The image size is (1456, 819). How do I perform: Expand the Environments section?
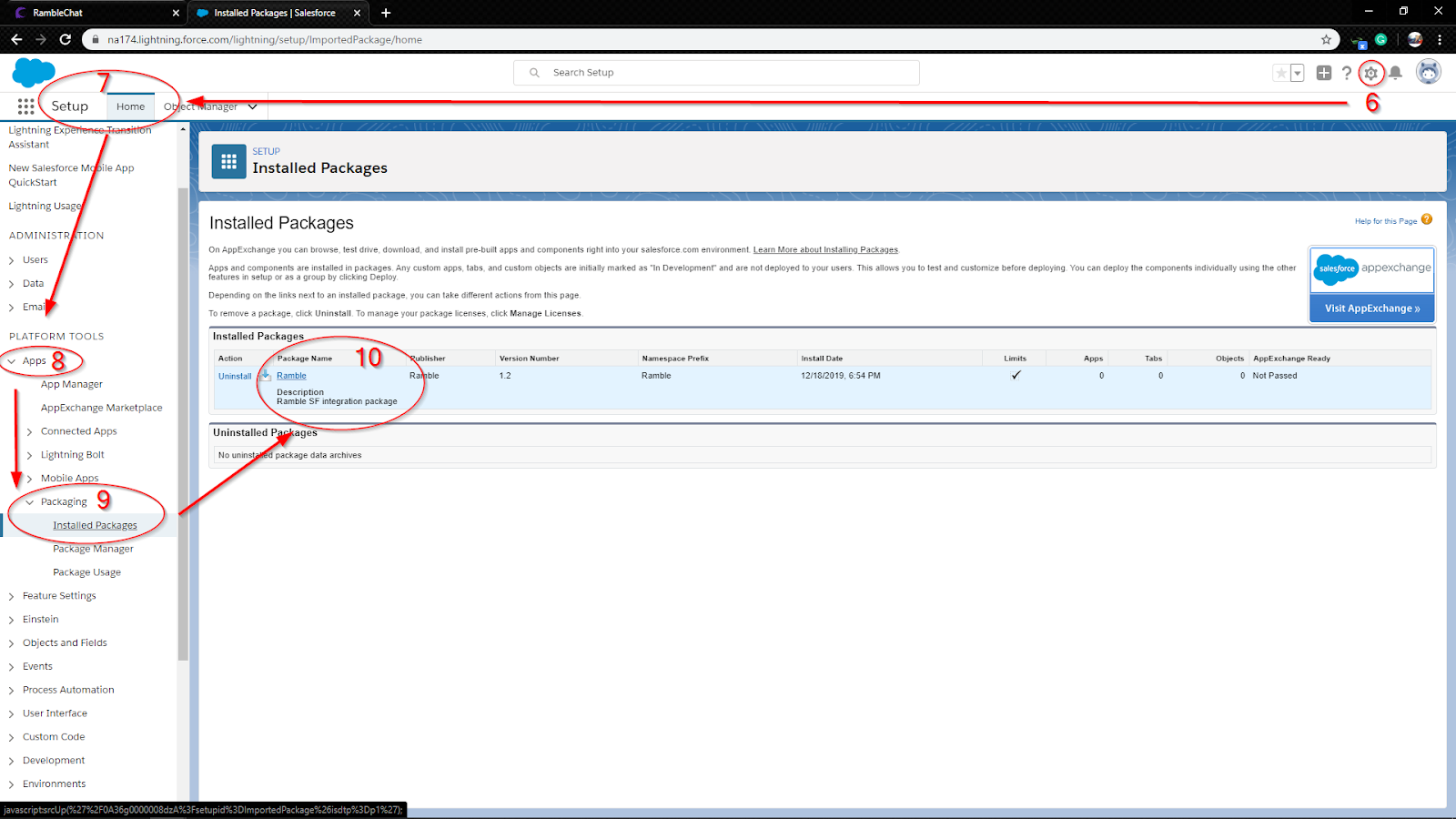(x=11, y=784)
